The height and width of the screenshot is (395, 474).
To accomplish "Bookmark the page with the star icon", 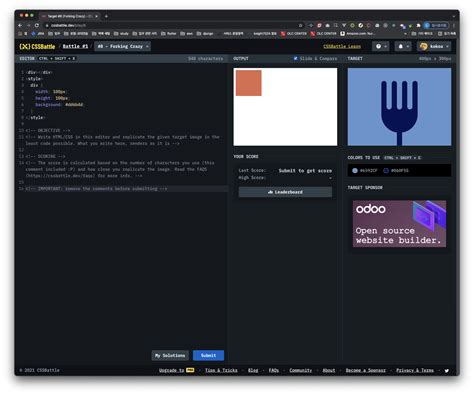I will point(300,25).
